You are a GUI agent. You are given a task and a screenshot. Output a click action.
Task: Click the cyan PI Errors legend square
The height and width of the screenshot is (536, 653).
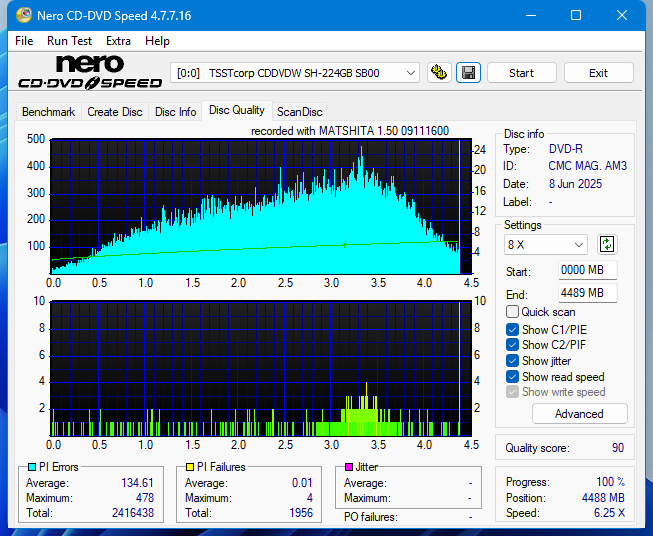31,467
